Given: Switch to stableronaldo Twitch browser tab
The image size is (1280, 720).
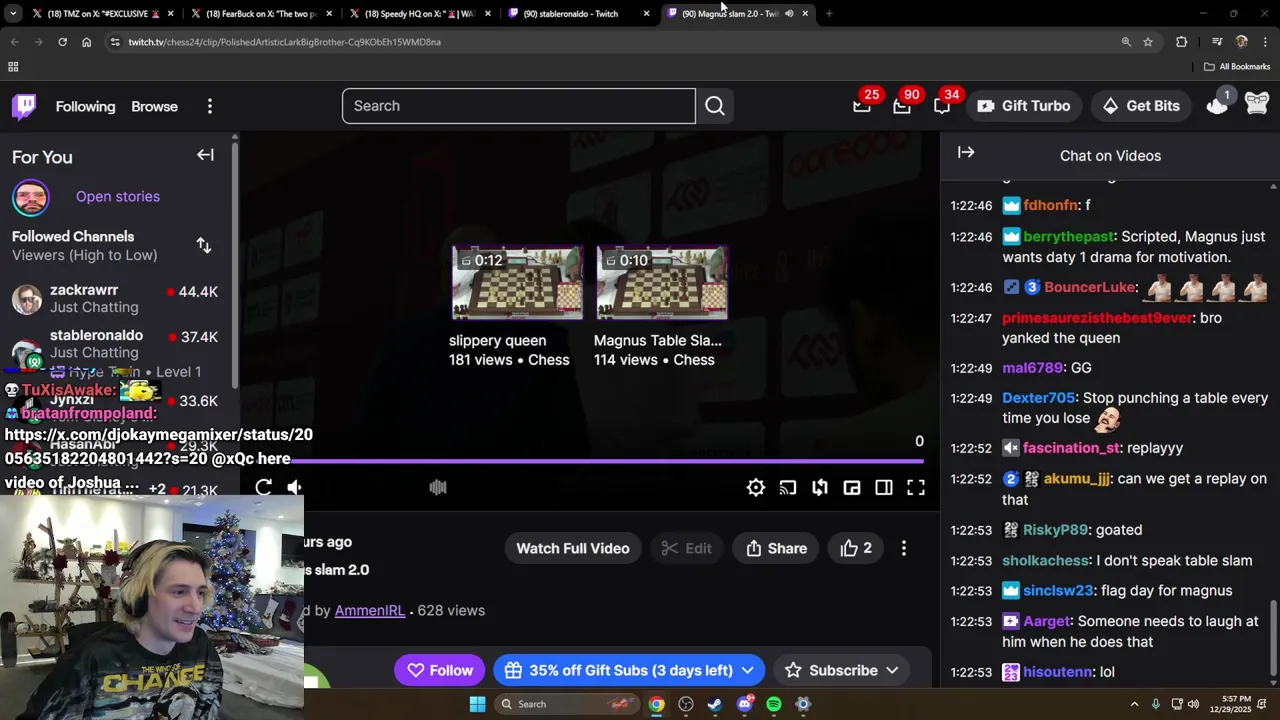Looking at the screenshot, I should (580, 14).
